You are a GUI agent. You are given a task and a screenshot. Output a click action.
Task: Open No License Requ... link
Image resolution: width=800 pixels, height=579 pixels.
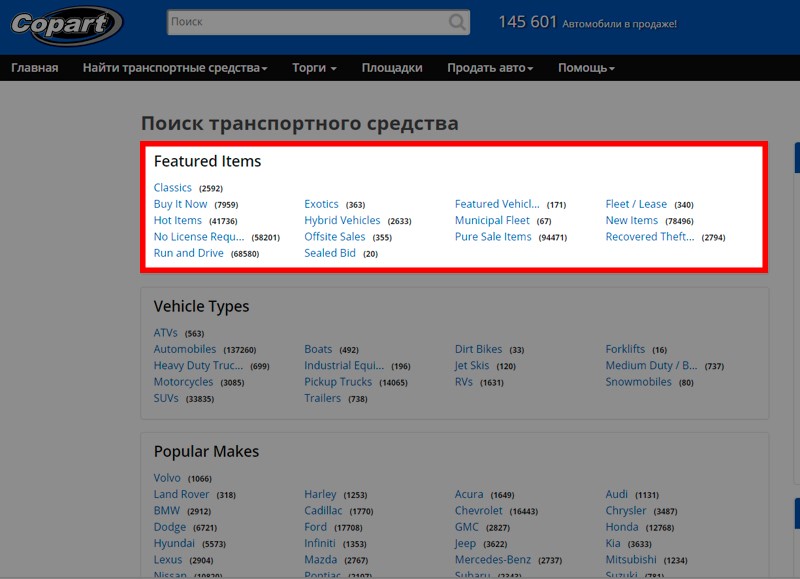click(x=199, y=237)
